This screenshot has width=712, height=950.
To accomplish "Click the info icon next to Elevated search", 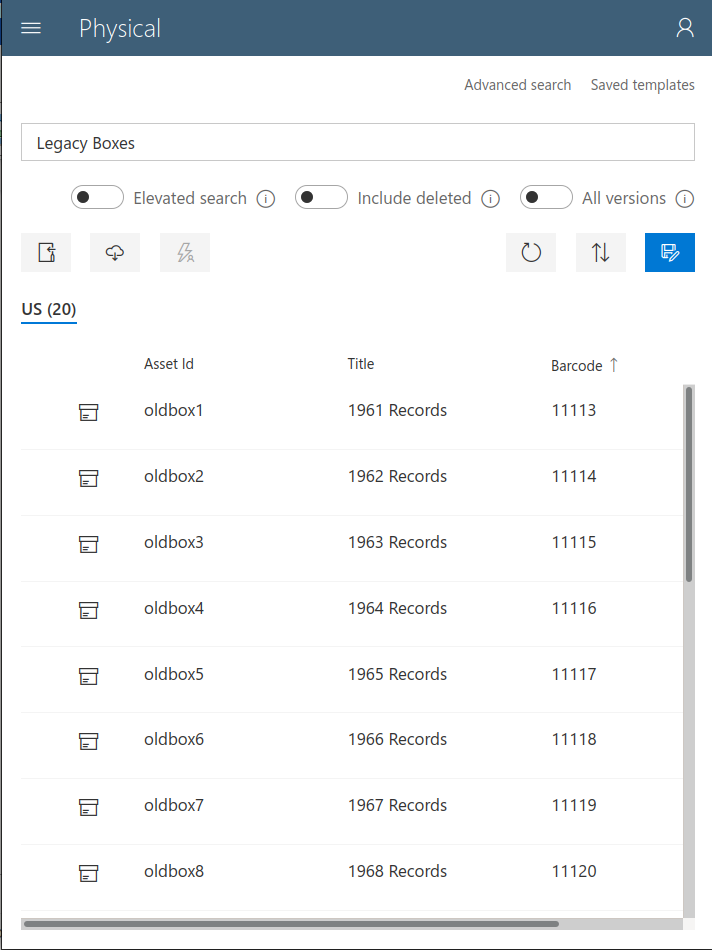I will tap(266, 198).
